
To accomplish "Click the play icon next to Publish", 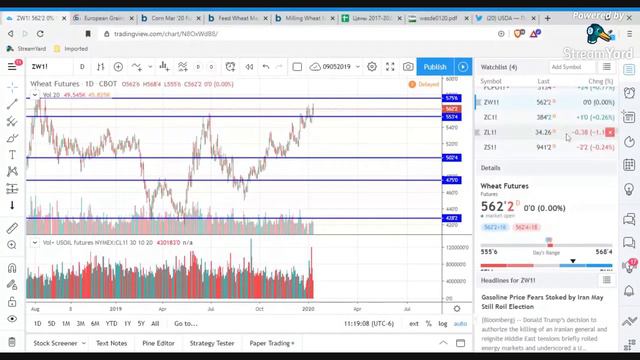I will click(463, 67).
